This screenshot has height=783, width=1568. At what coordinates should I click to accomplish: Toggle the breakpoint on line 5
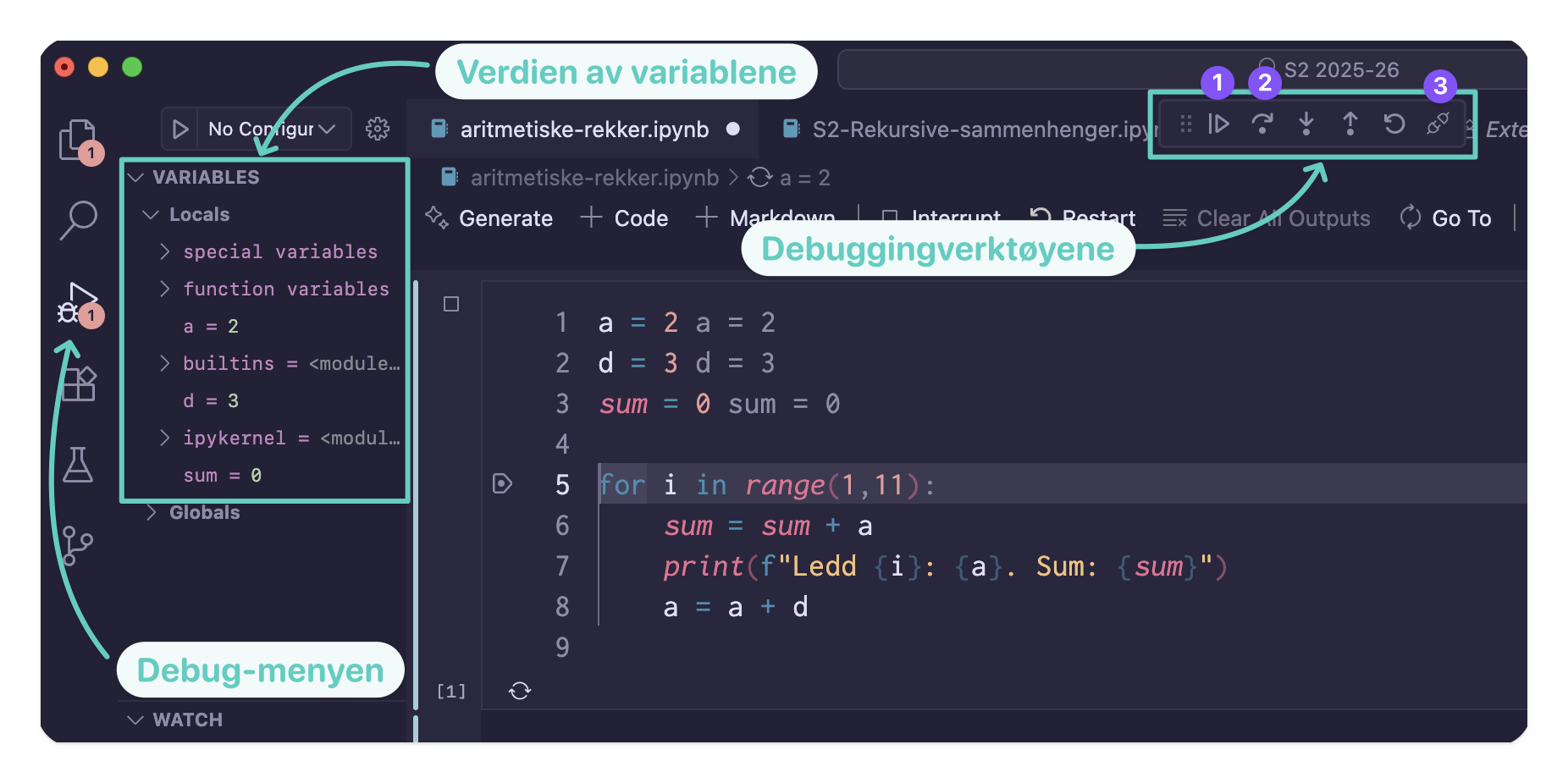pos(502,484)
